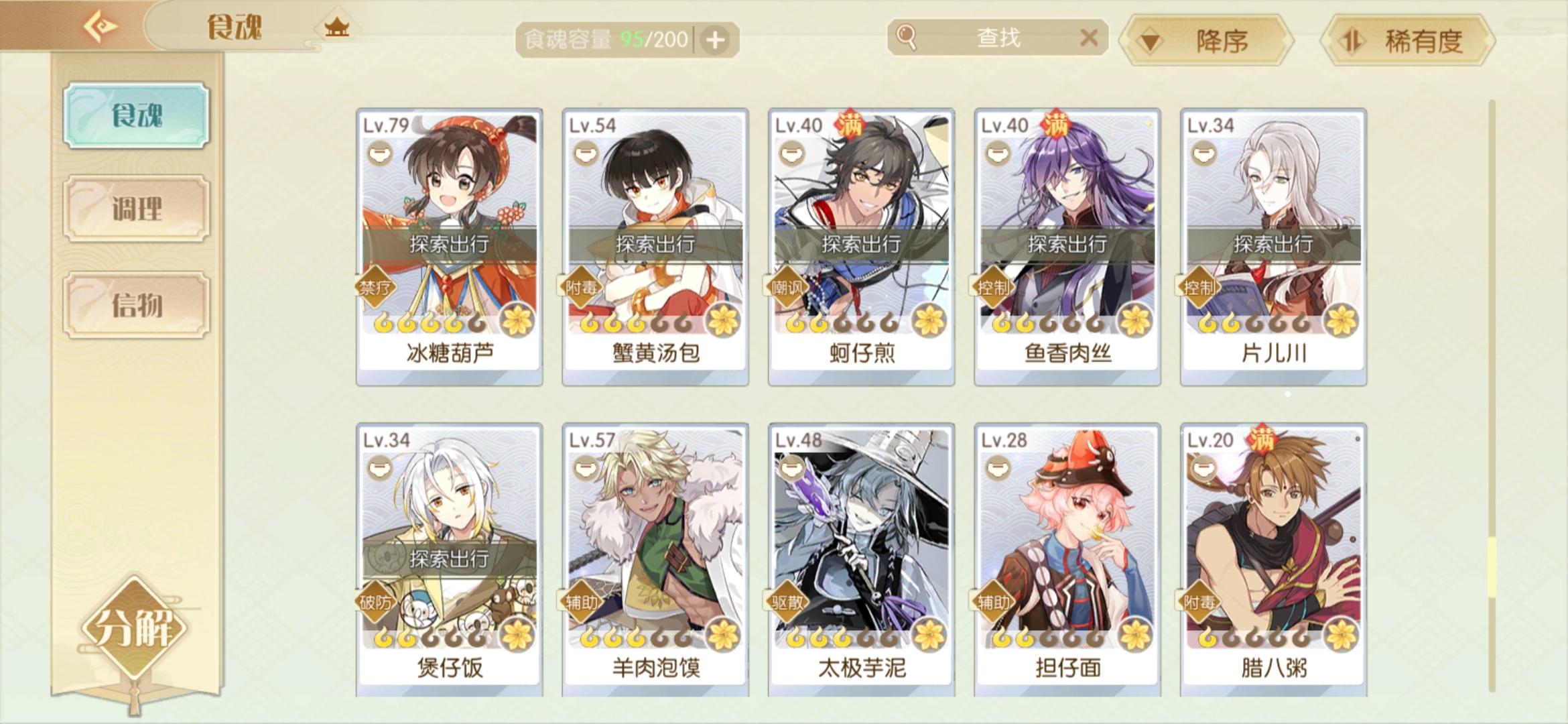The width and height of the screenshot is (1568, 724).
Task: Tap the 驱散 tag on 太极芋泥
Action: pos(787,602)
